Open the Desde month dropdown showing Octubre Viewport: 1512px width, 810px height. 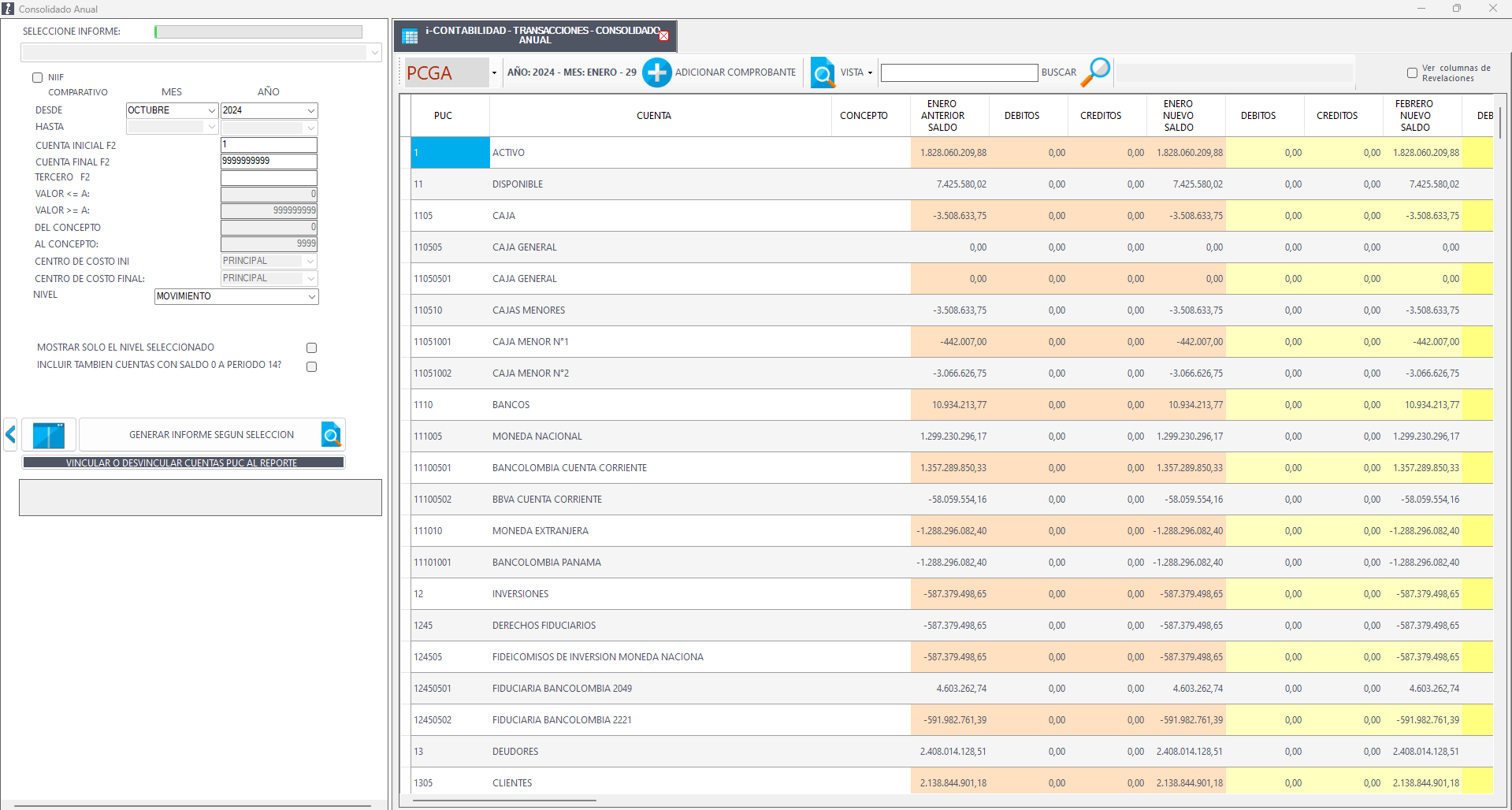(211, 110)
